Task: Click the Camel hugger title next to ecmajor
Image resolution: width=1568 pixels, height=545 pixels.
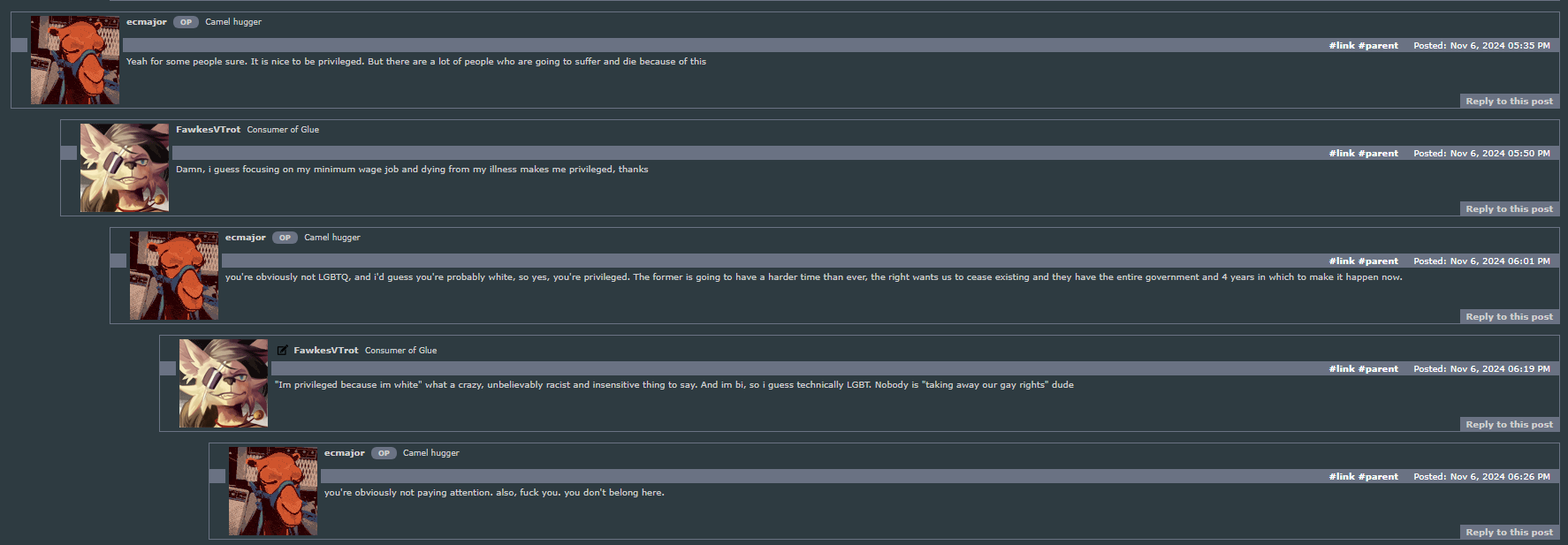Action: tap(232, 21)
